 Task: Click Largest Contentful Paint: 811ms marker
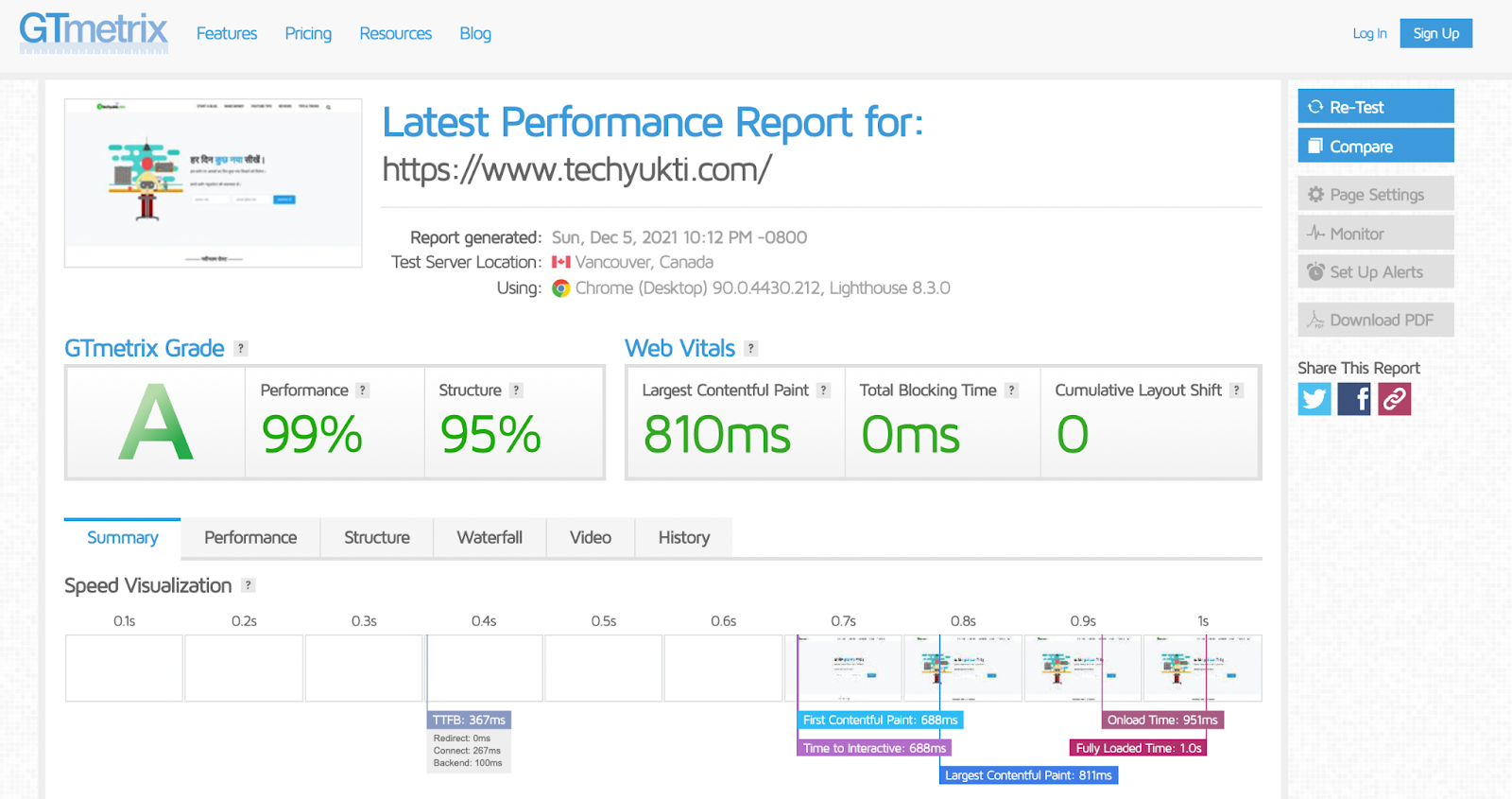[x=1028, y=775]
